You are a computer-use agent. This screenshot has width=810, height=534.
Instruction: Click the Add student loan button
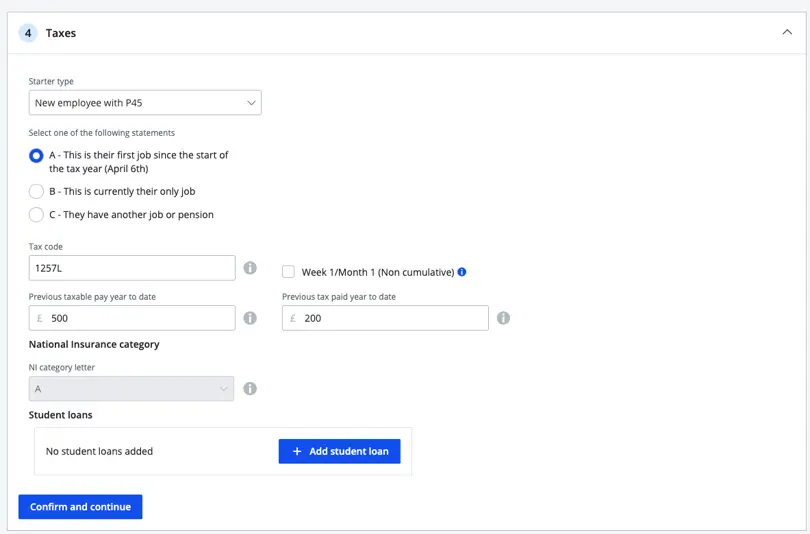coord(339,451)
